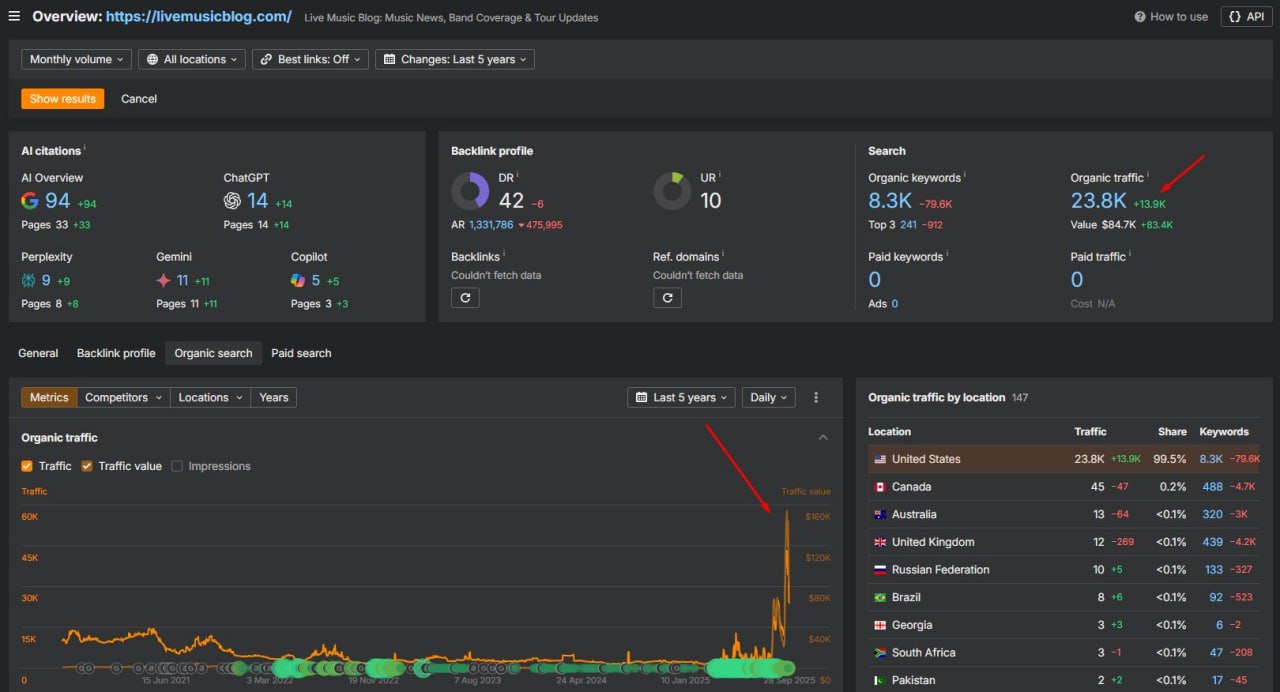1280x692 pixels.
Task: Uncheck the Traffic value checkbox
Action: click(x=87, y=466)
